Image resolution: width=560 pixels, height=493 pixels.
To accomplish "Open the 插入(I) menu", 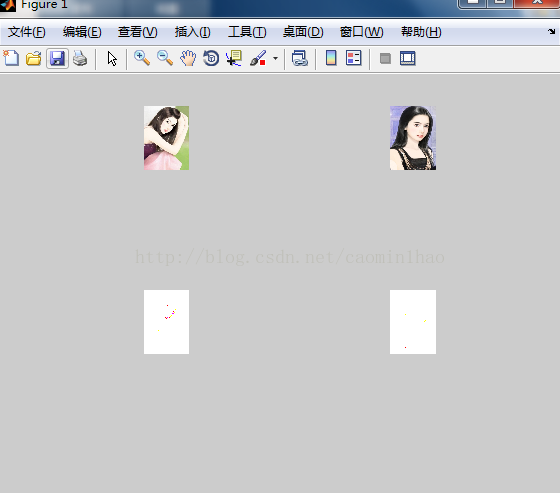I will click(193, 32).
